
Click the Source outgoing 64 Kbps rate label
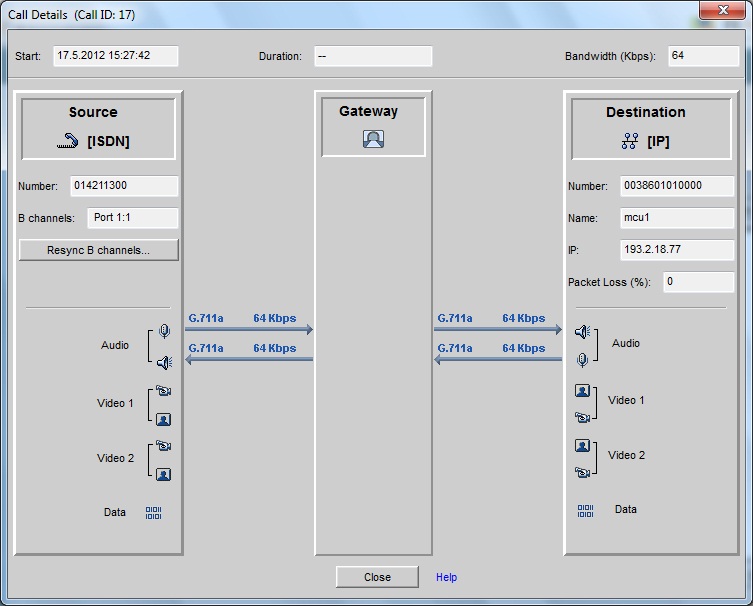point(275,318)
